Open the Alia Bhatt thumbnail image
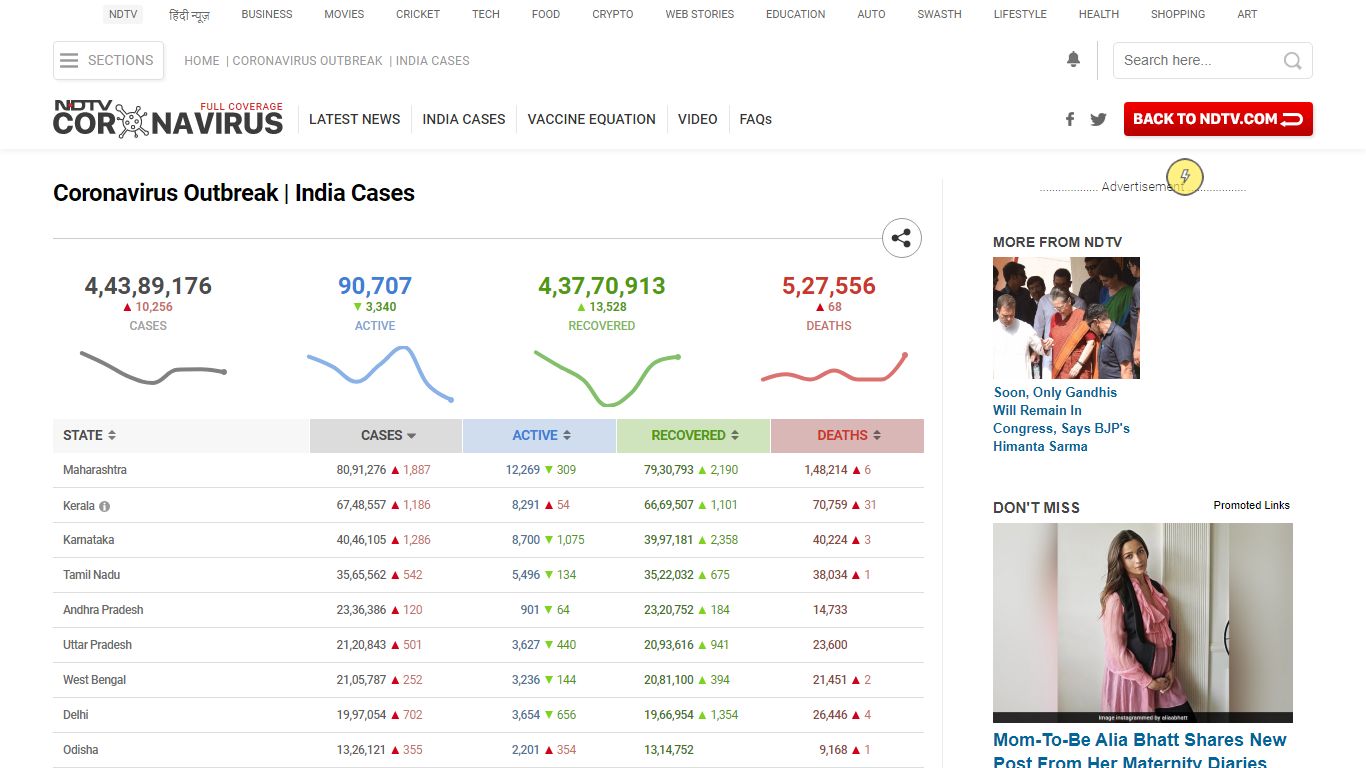 tap(1143, 623)
